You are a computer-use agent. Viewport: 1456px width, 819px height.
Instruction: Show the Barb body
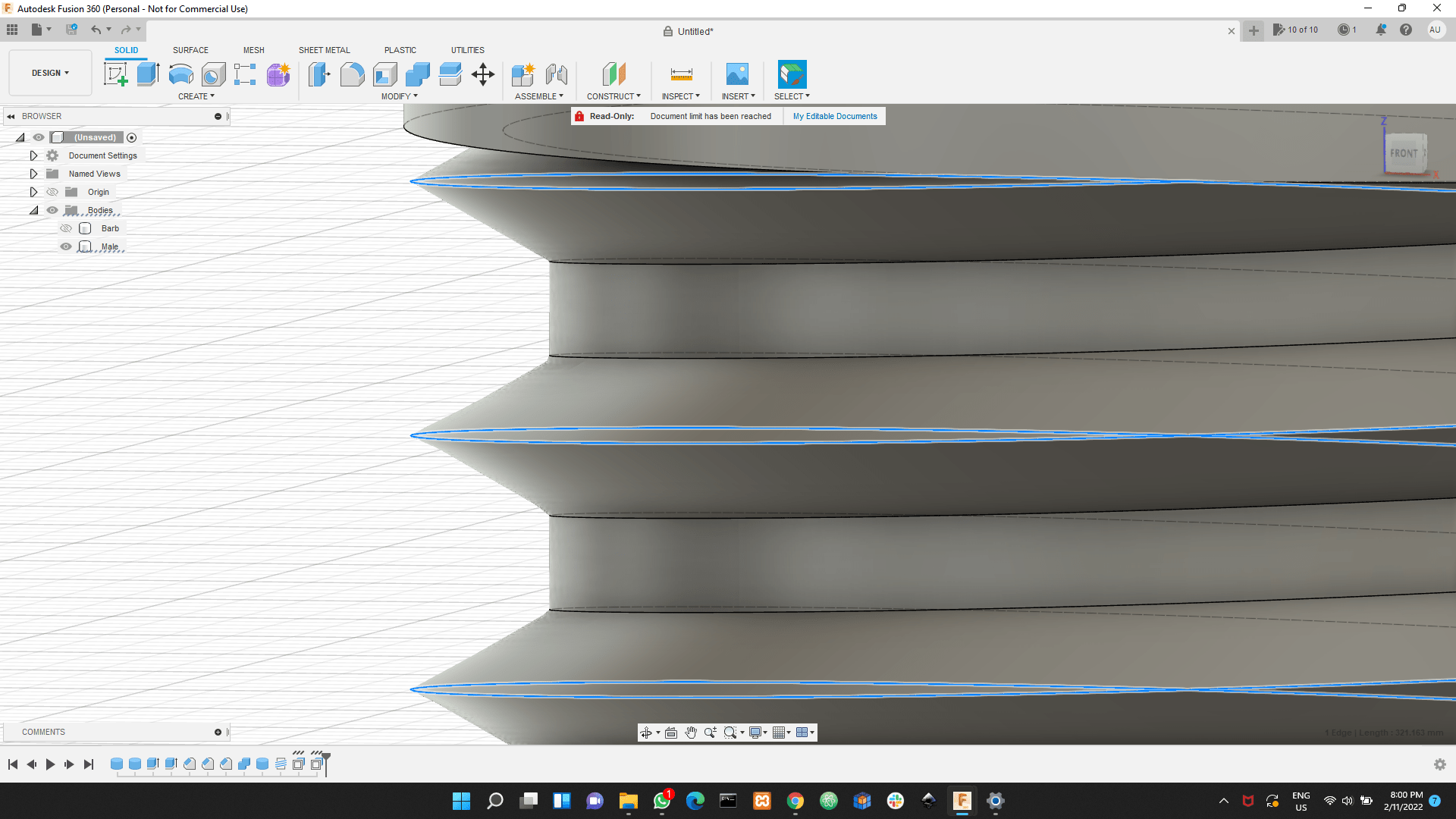click(x=66, y=228)
